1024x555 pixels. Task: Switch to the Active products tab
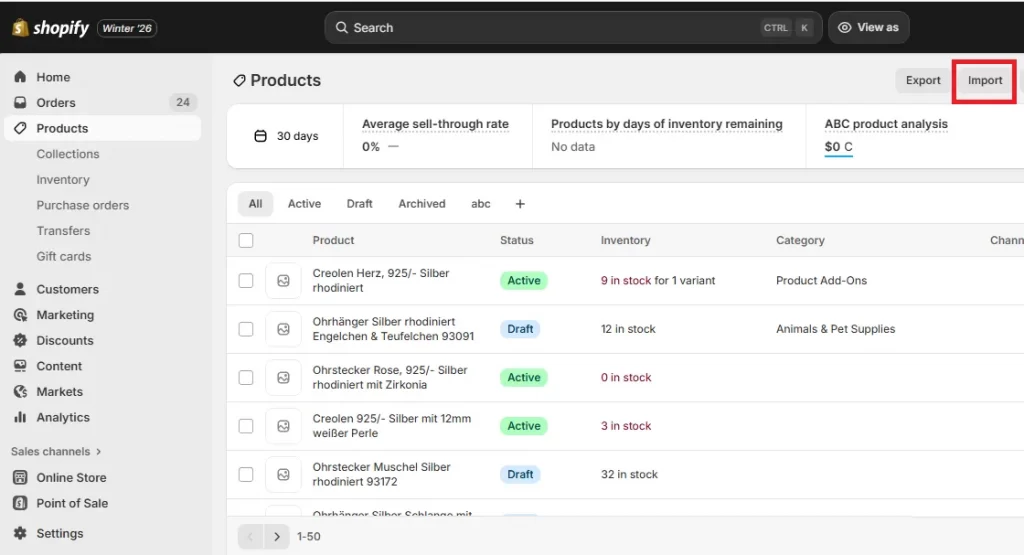tap(304, 204)
